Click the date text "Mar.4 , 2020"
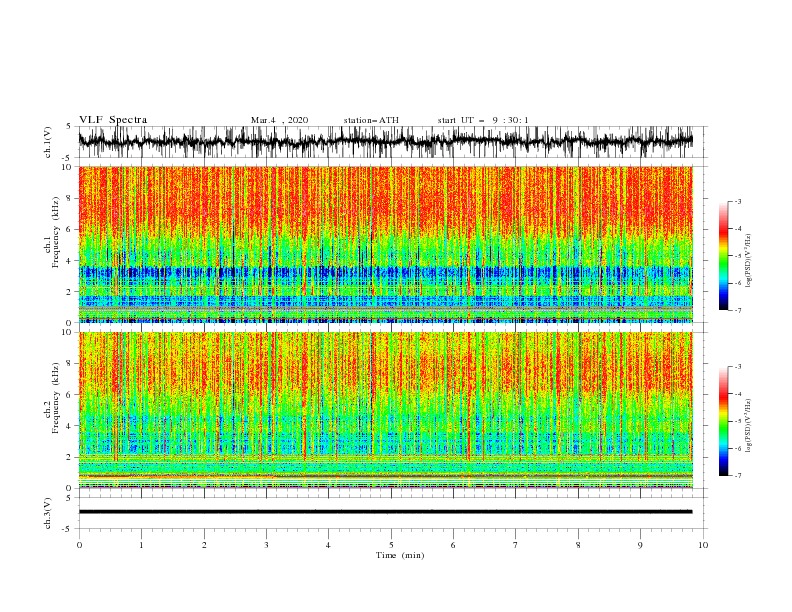This screenshot has width=792, height=612. pyautogui.click(x=279, y=120)
